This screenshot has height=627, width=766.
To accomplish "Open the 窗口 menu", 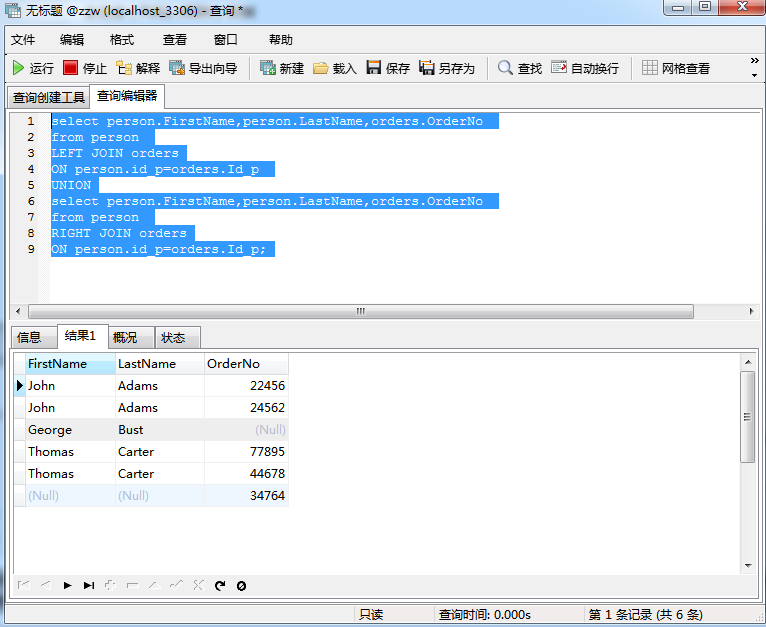I will coord(226,40).
